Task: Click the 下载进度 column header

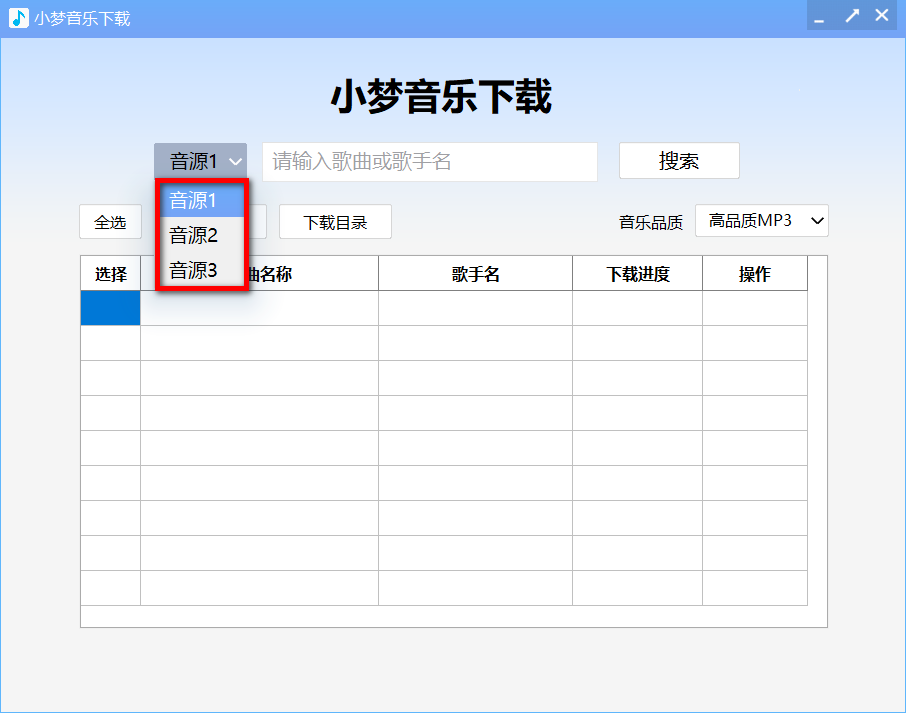Action: click(637, 273)
